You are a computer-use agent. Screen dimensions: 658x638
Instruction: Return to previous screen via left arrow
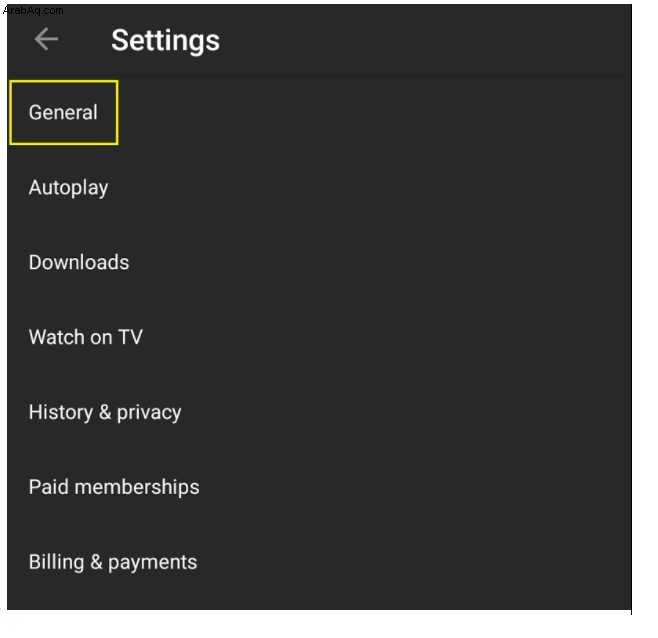point(46,39)
